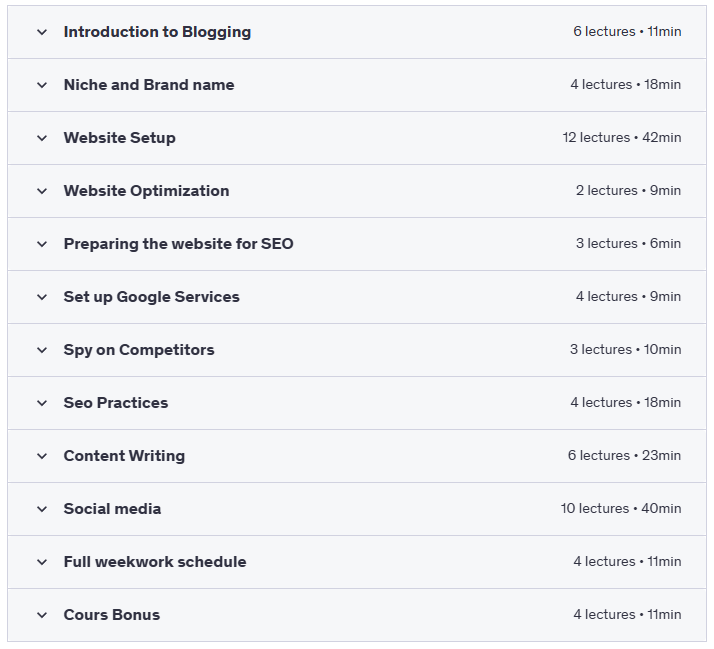Image resolution: width=714 pixels, height=649 pixels.
Task: Select the Cours Bonus section title
Action: click(x=111, y=615)
